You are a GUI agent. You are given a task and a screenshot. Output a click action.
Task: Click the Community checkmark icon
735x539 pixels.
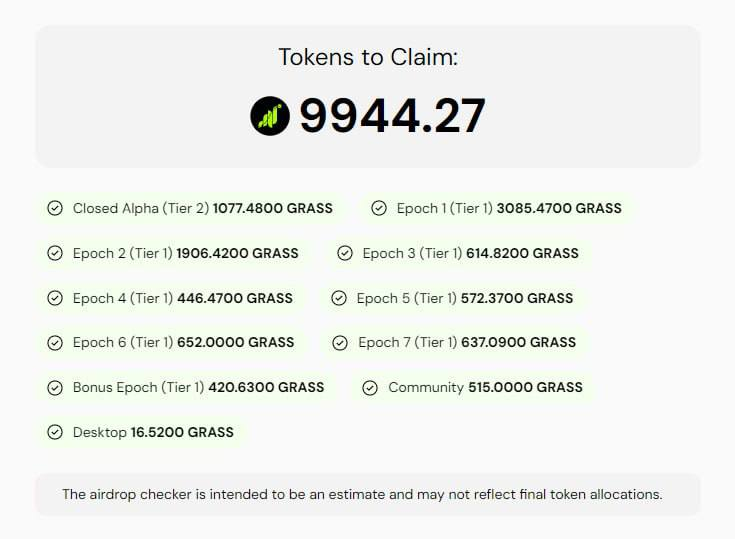click(370, 388)
